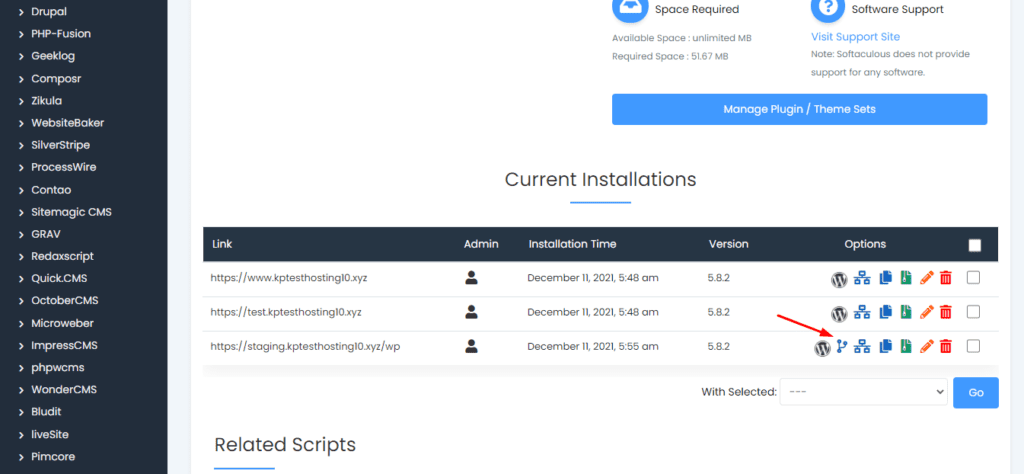1024x474 pixels.
Task: Click the Space Required icon
Action: coord(628,8)
